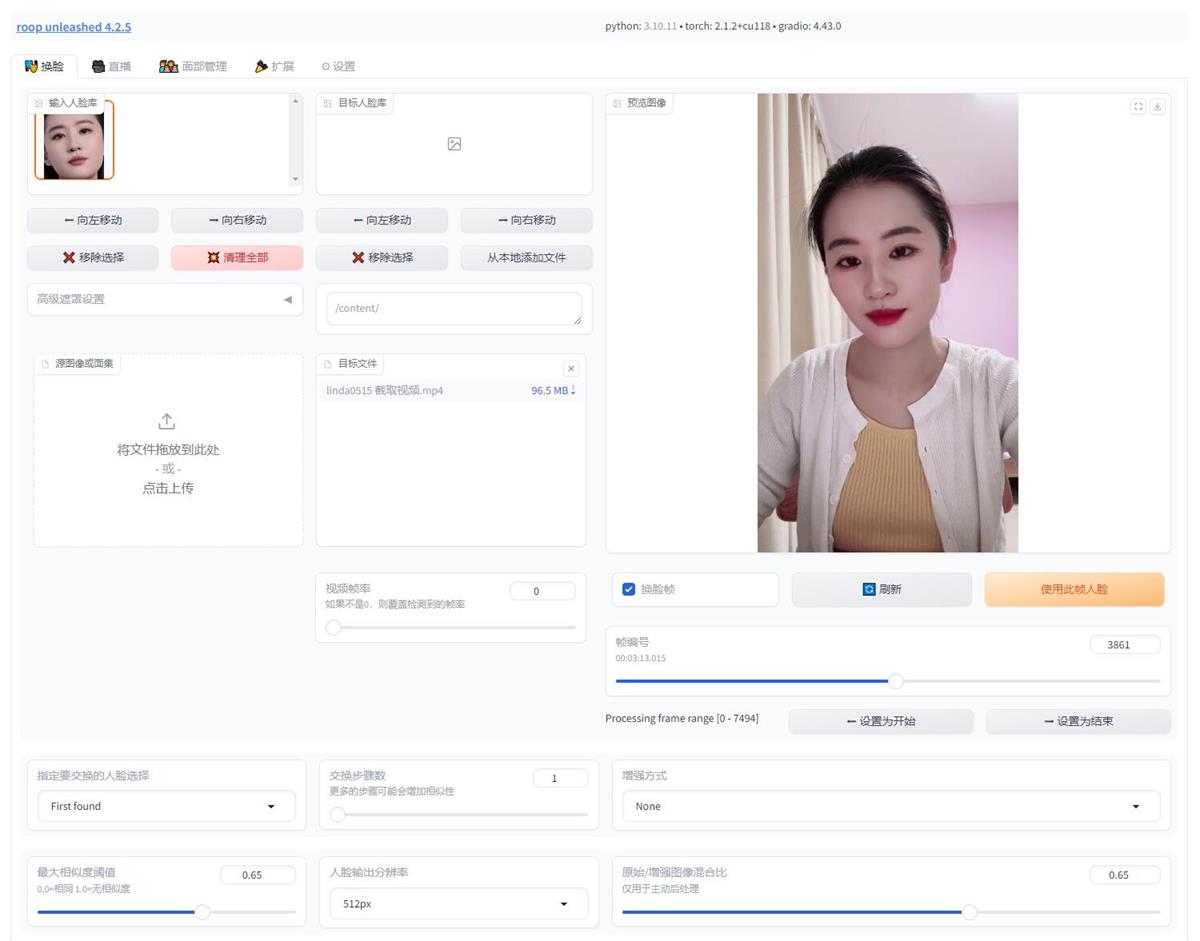Click the target faces image placeholder icon
The height and width of the screenshot is (941, 1200).
(454, 144)
